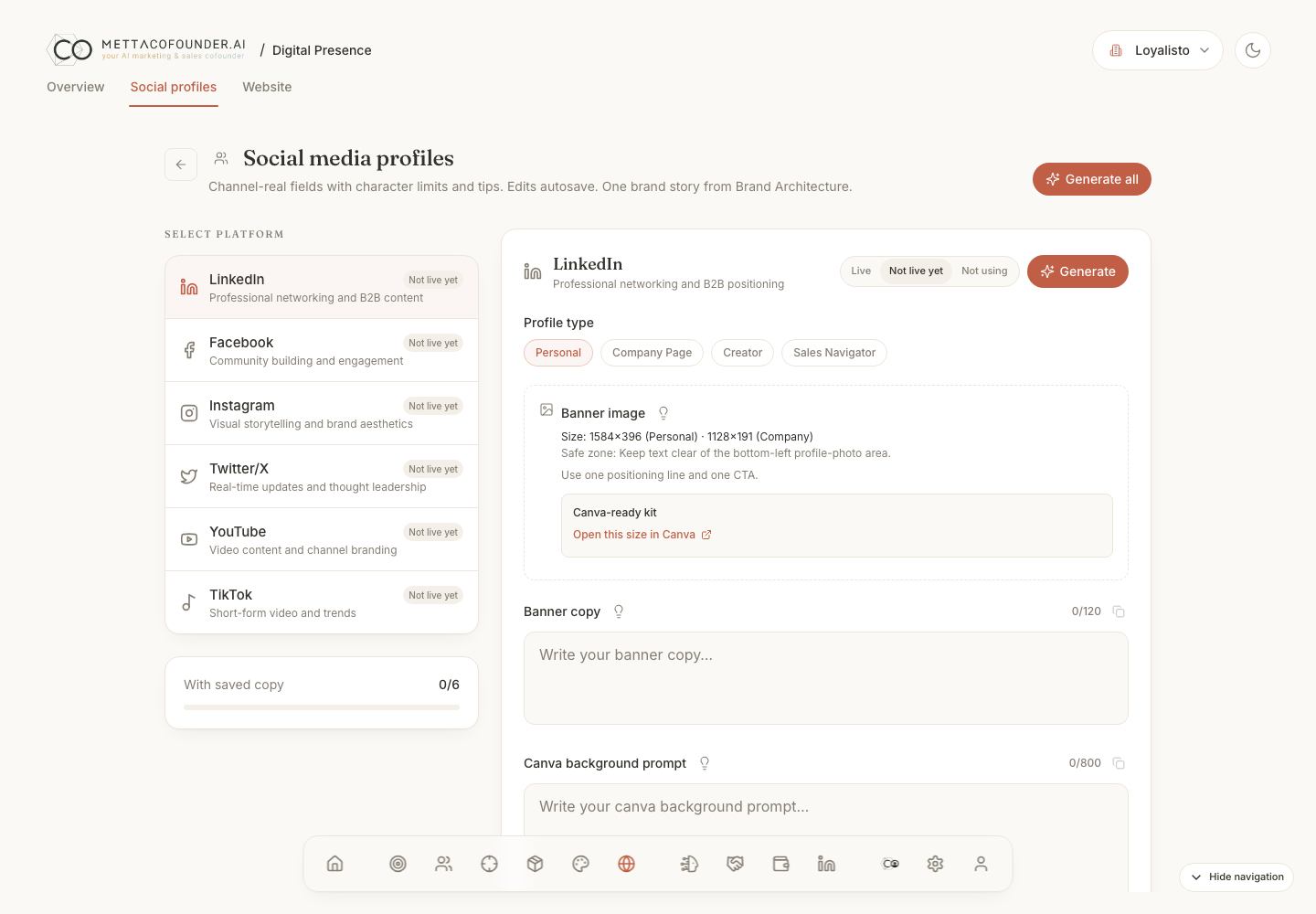The width and height of the screenshot is (1316, 914).
Task: Click the wallet icon in bottom navigation
Action: pos(781,864)
